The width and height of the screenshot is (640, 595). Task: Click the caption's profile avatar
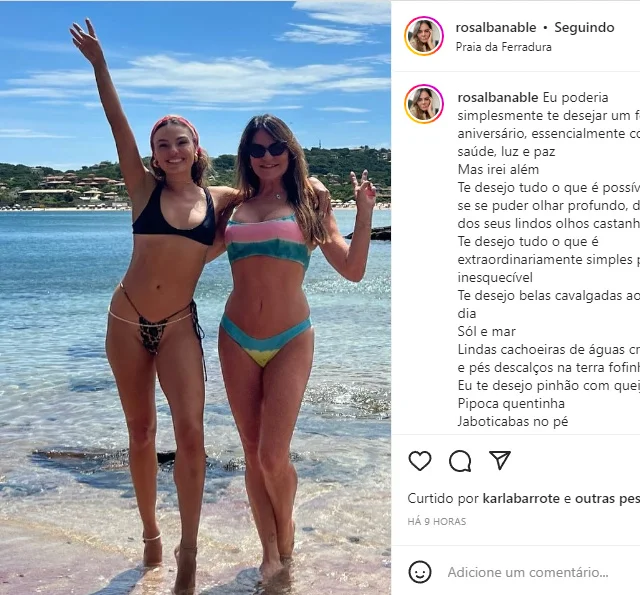424,104
